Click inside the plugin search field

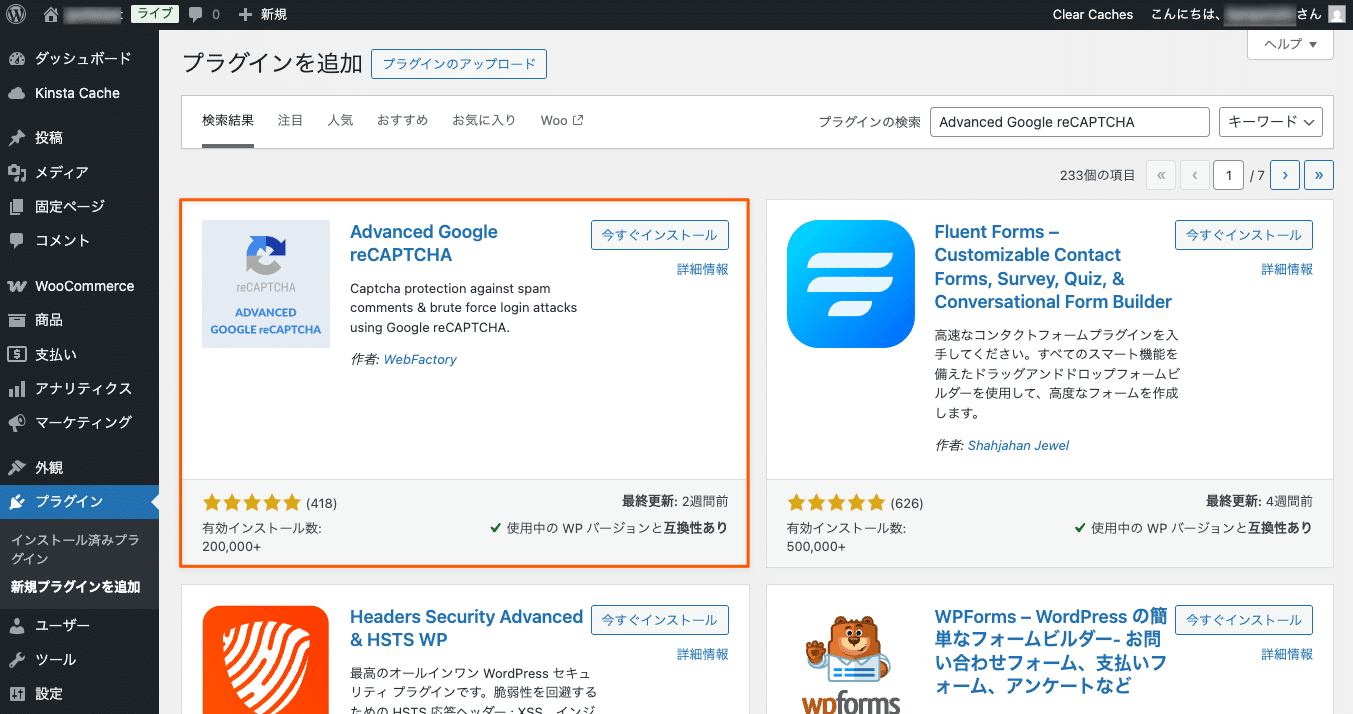[1069, 121]
